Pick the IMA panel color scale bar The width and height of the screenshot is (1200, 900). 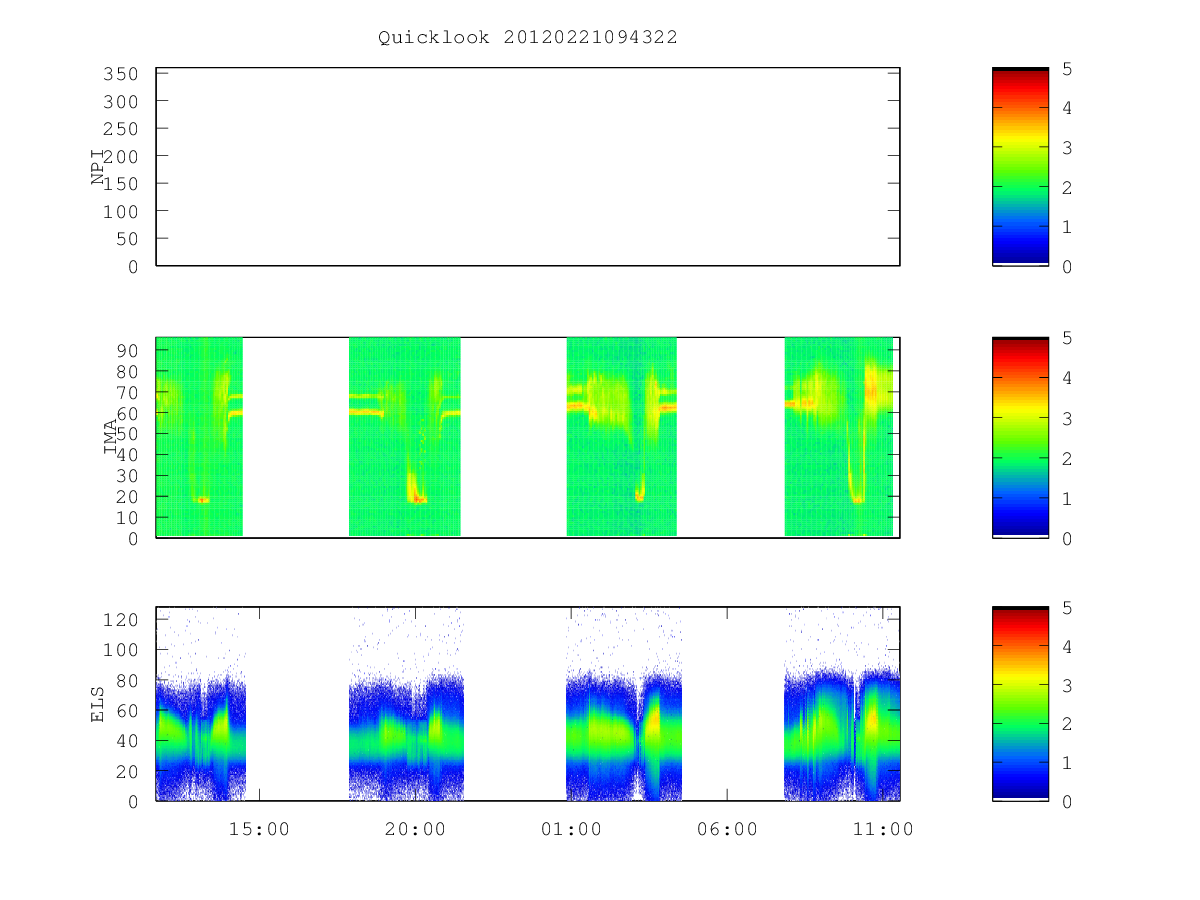pos(1020,437)
